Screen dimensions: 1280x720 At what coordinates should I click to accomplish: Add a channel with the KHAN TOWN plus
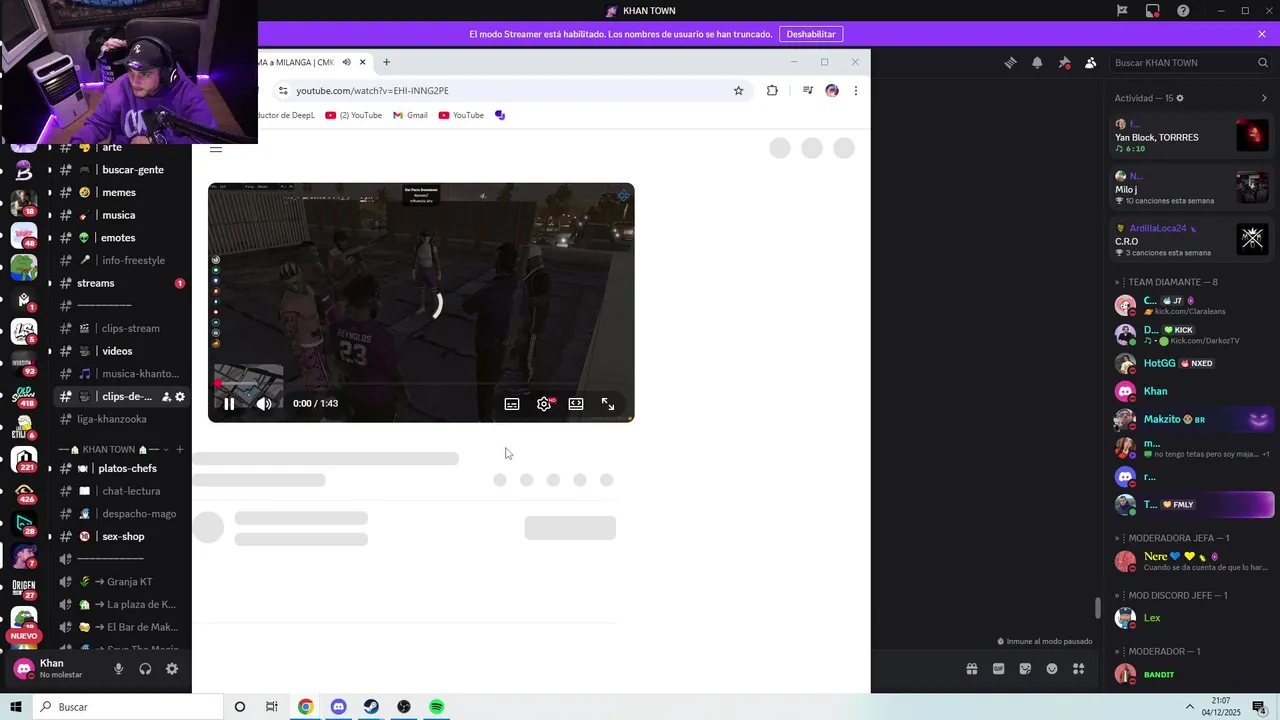180,450
